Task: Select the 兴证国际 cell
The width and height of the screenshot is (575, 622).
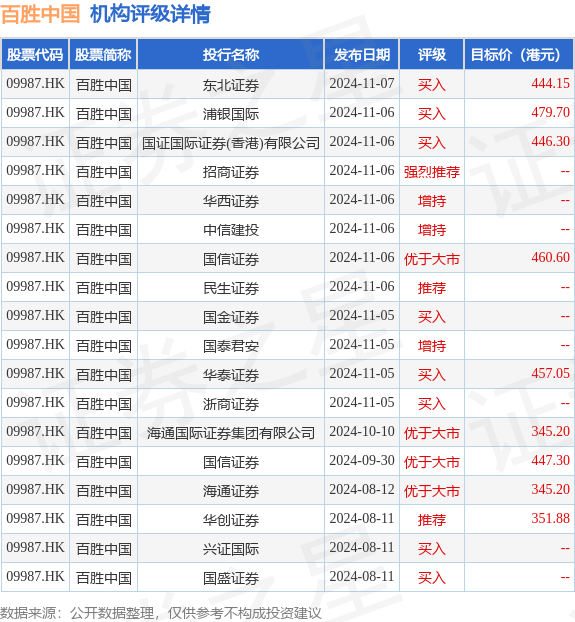Action: coord(231,548)
